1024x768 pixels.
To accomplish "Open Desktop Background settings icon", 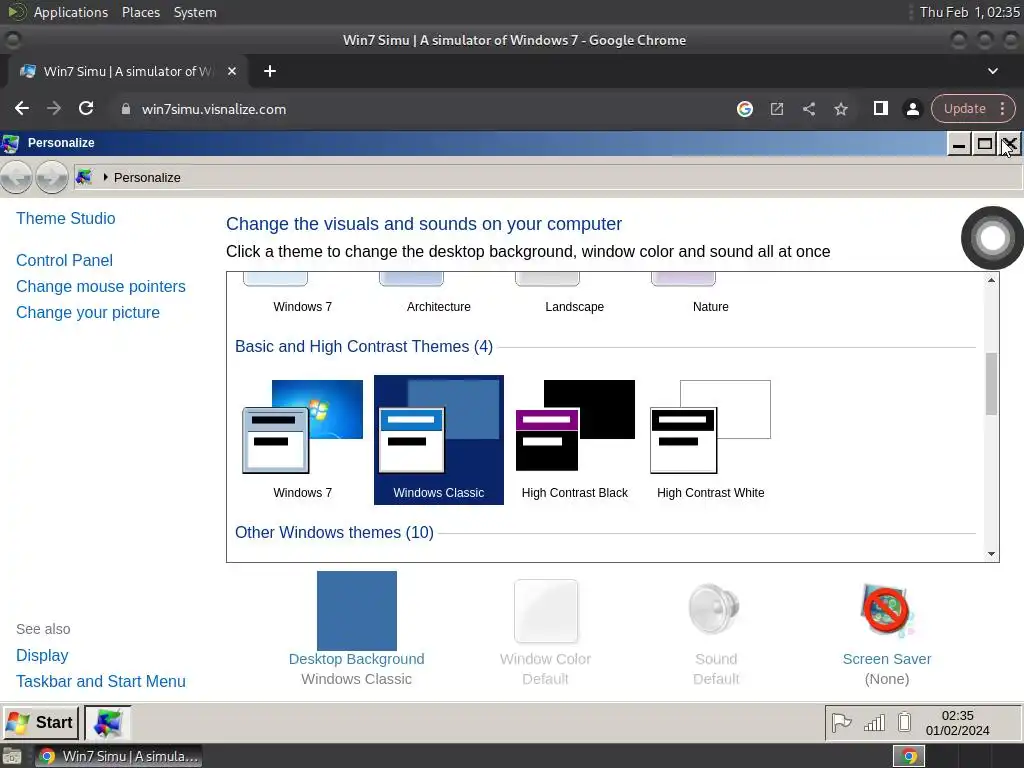I will tap(357, 611).
